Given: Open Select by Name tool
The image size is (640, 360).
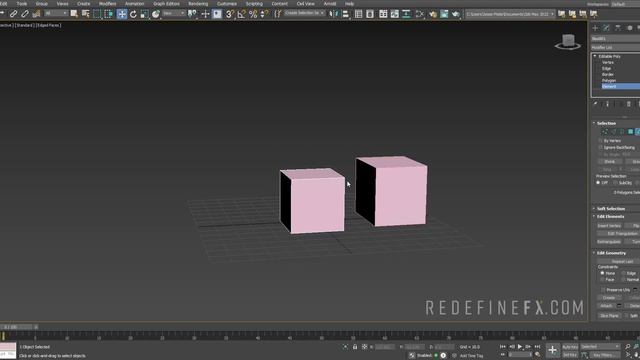Looking at the screenshot, I should 85,14.
